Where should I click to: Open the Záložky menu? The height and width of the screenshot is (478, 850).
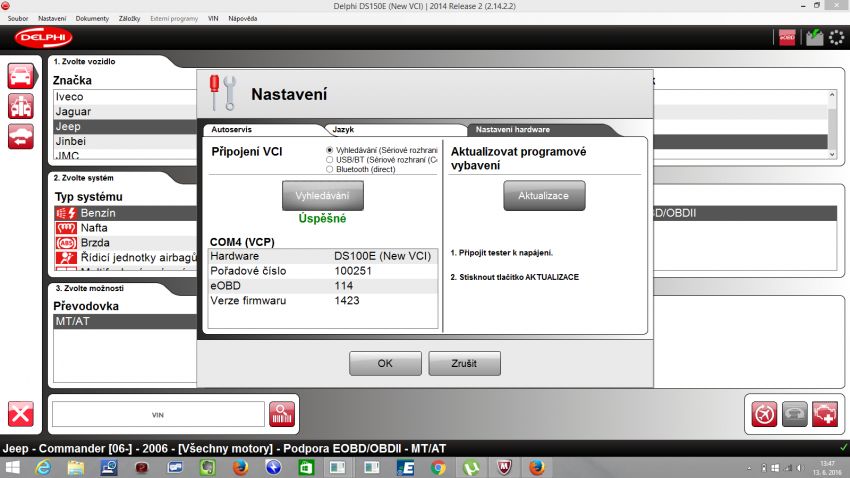130,18
